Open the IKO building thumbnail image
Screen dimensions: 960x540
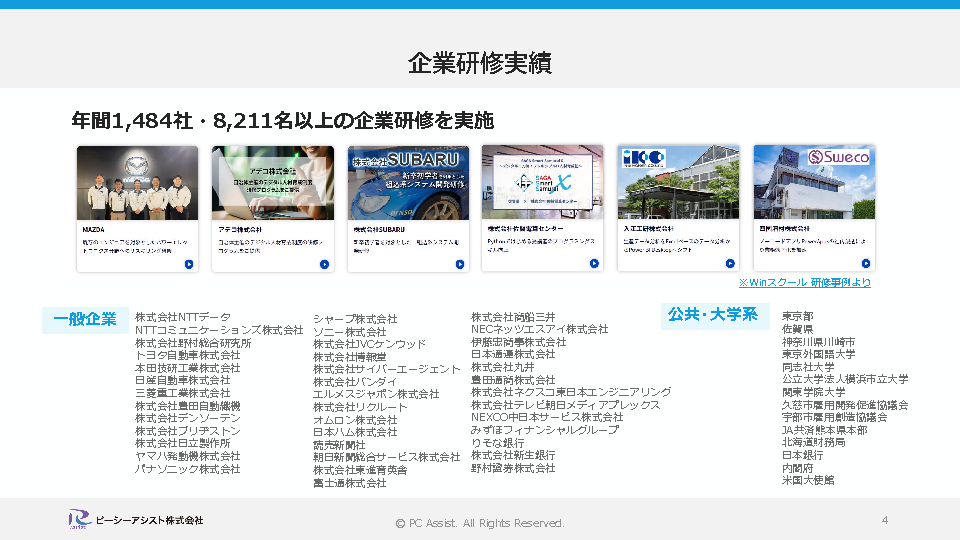tap(678, 183)
